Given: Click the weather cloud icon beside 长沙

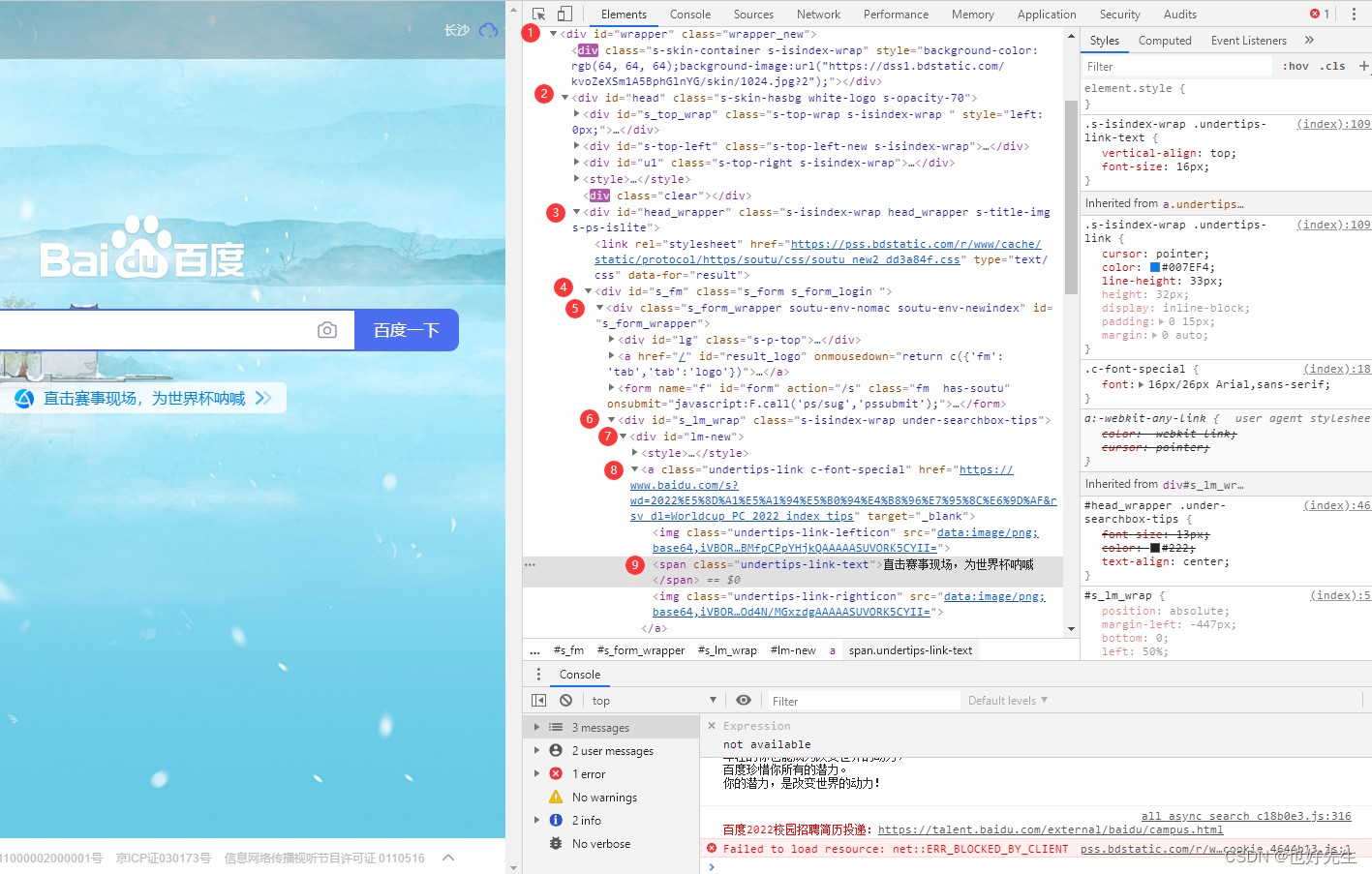Looking at the screenshot, I should coord(489,30).
